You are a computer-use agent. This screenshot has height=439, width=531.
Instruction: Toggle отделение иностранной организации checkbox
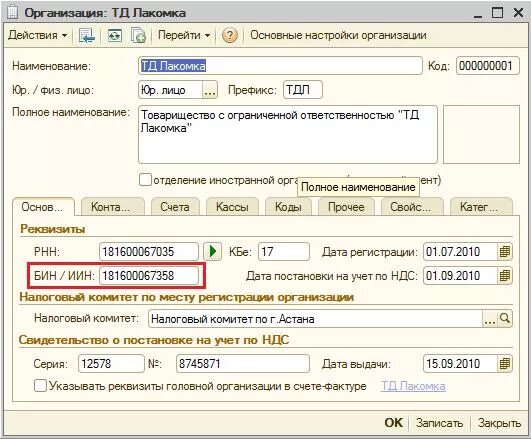point(145,180)
